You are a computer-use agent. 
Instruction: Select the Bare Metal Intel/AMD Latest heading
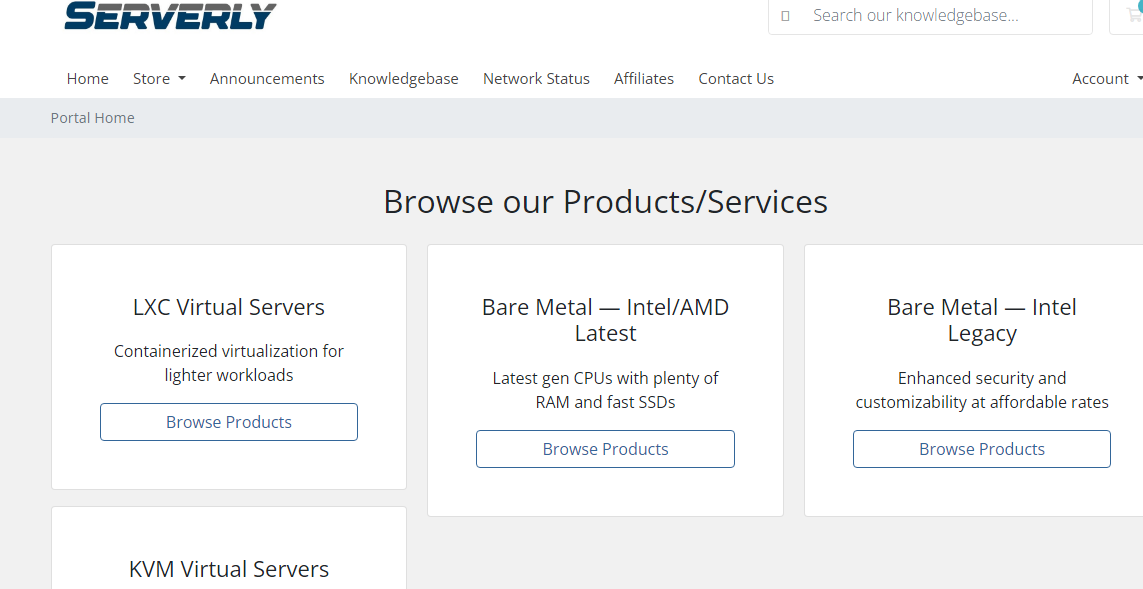(x=605, y=320)
